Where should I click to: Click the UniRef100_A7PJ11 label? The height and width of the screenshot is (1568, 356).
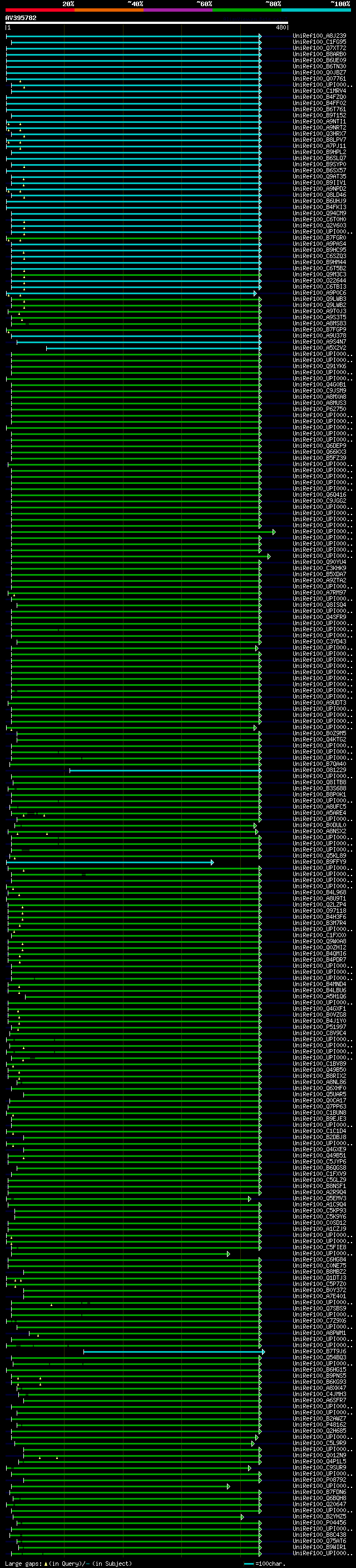[x=319, y=146]
